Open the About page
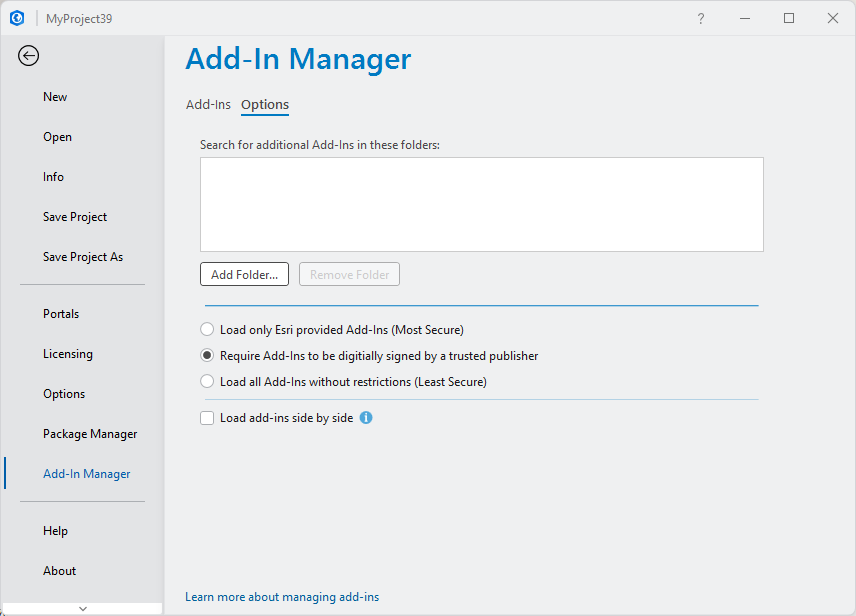 coord(60,571)
